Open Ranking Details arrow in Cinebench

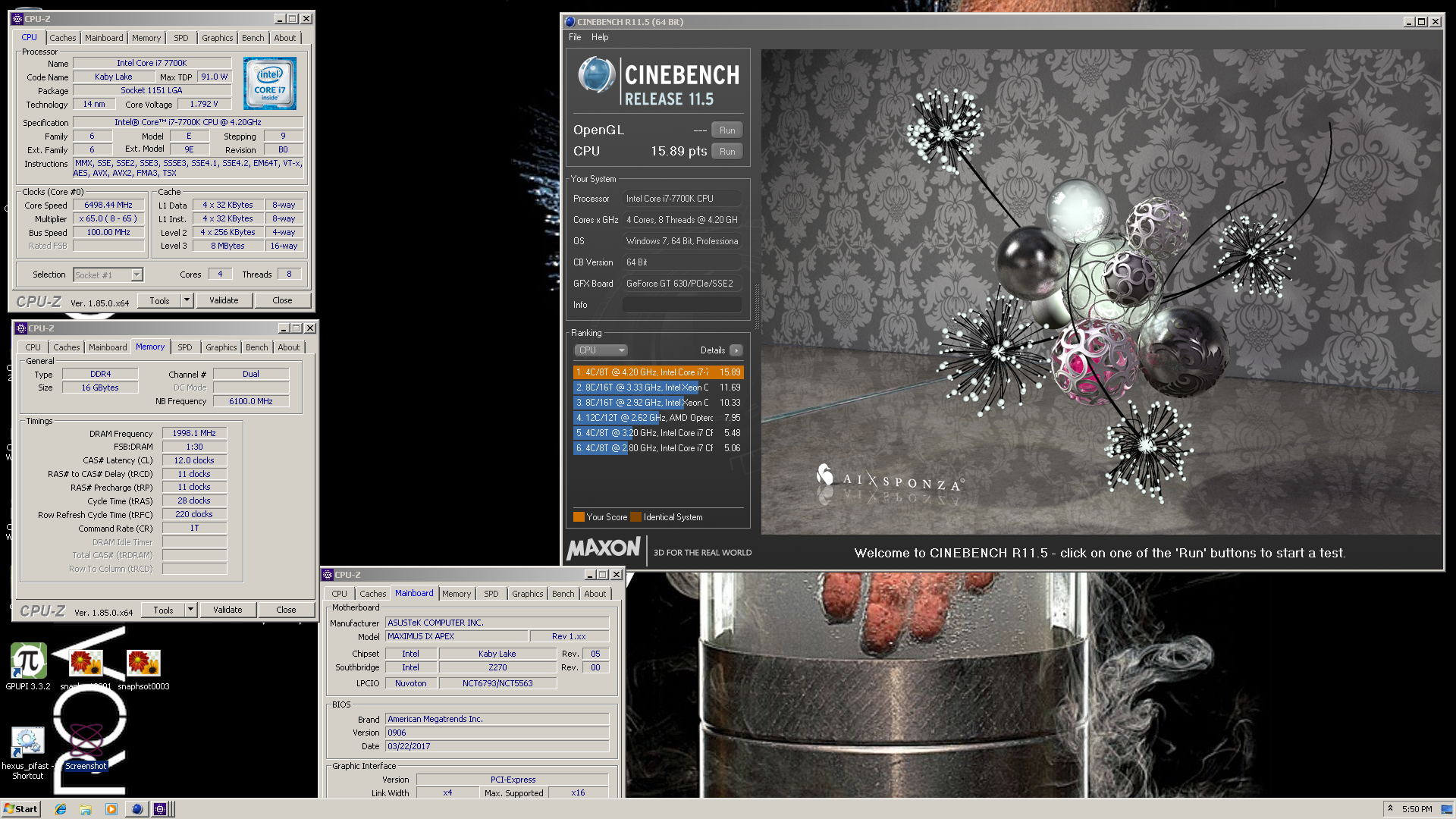click(x=736, y=350)
